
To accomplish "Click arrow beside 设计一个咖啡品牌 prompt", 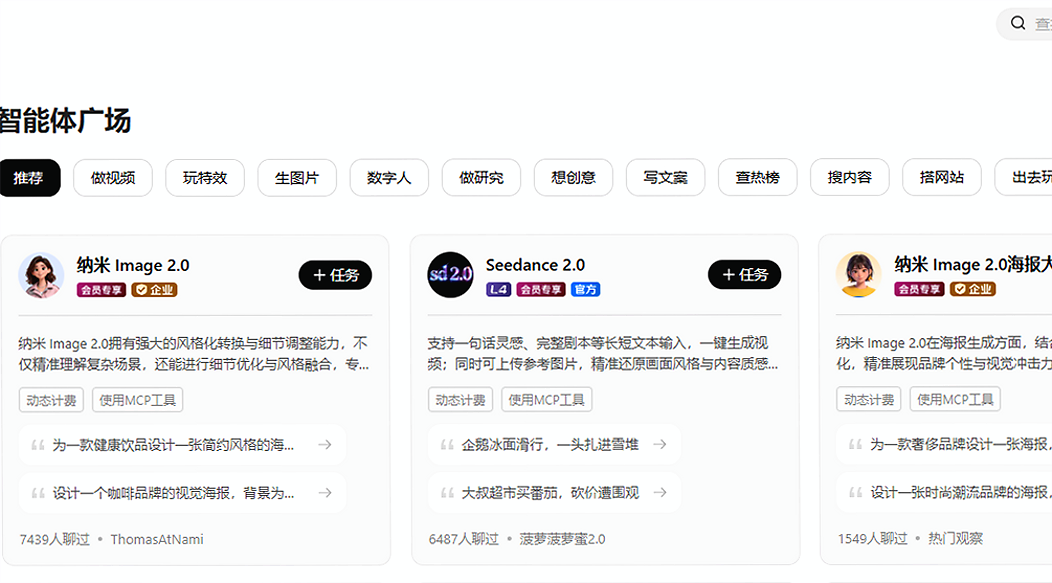I will pyautogui.click(x=325, y=493).
